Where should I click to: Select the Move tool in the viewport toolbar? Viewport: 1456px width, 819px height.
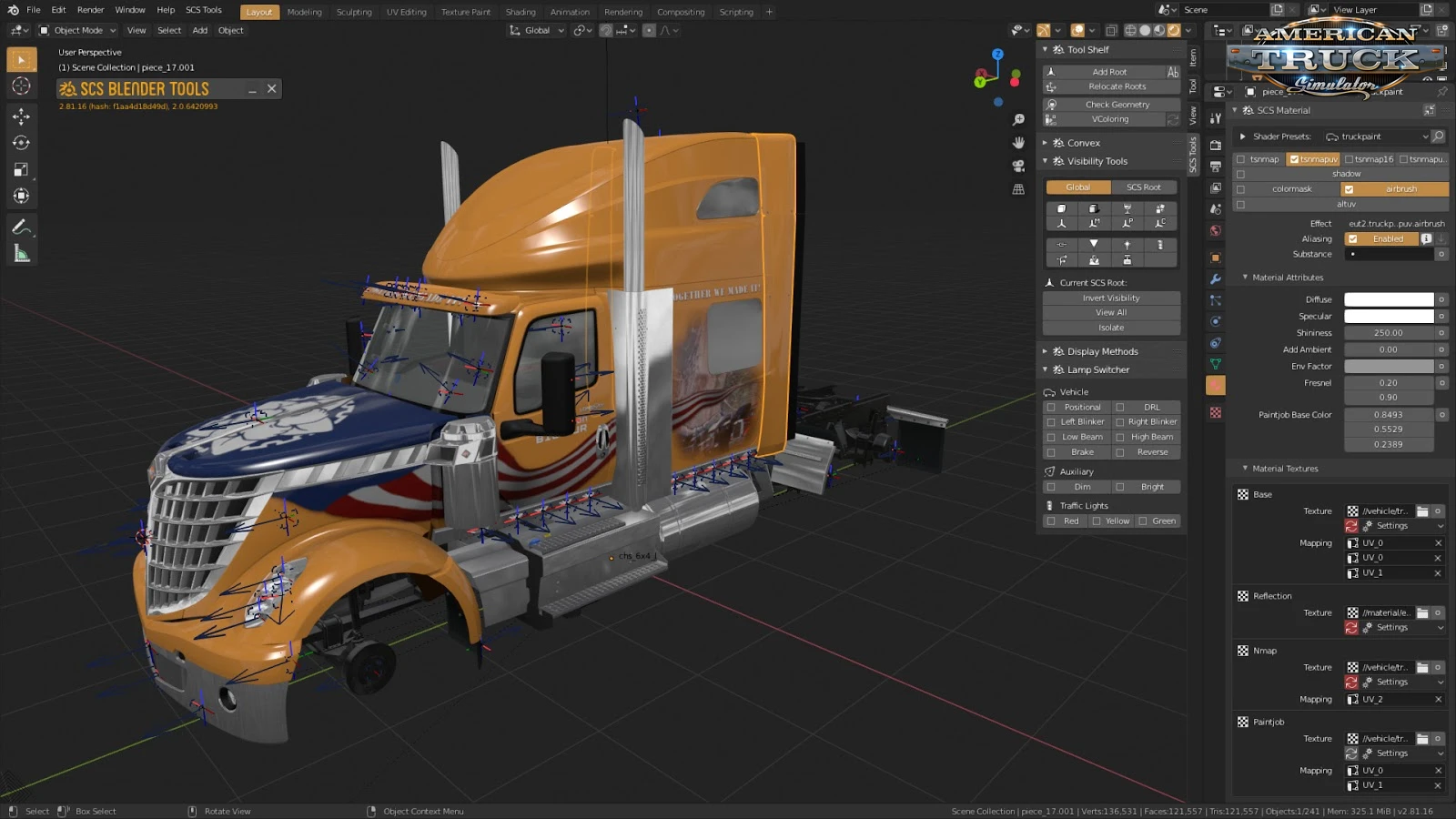(20, 116)
